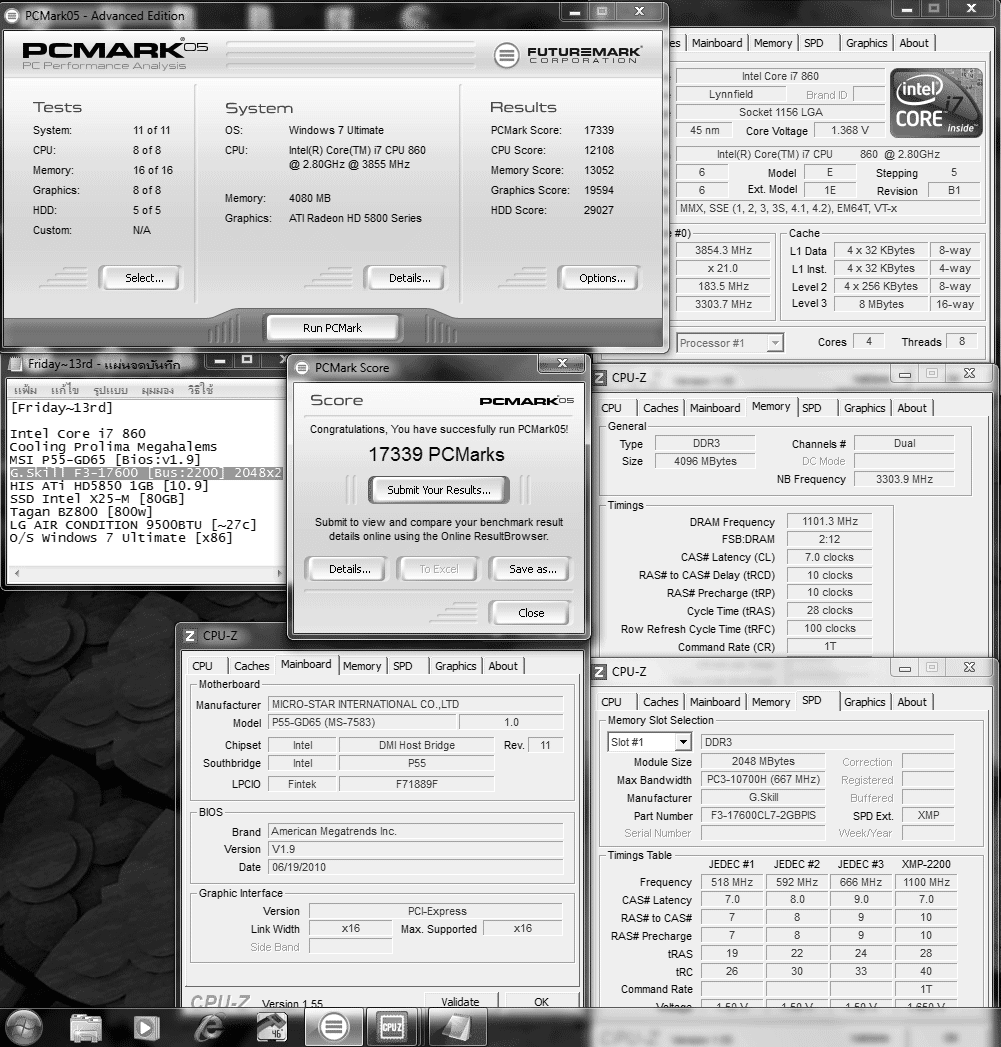Click CPU-Z SPD window title icon

click(x=600, y=672)
